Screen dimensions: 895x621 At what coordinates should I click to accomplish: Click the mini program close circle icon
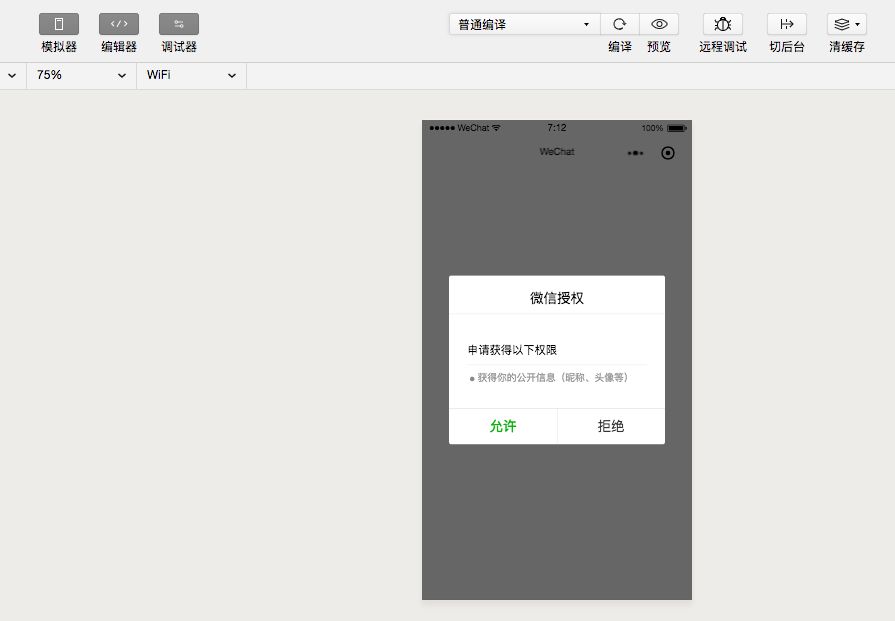pos(667,153)
